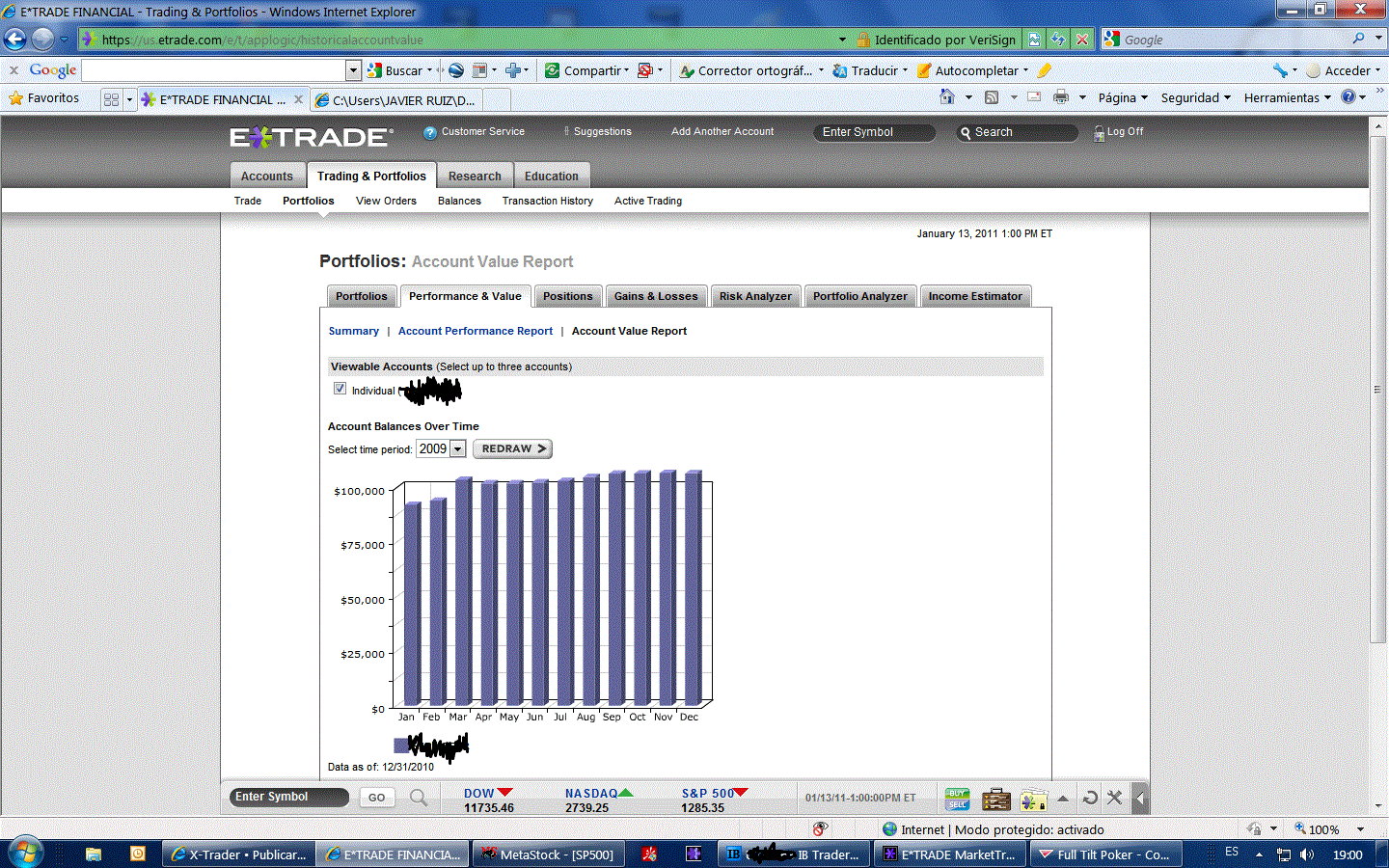Open the Herramientas menu dropdown

coord(1288,97)
